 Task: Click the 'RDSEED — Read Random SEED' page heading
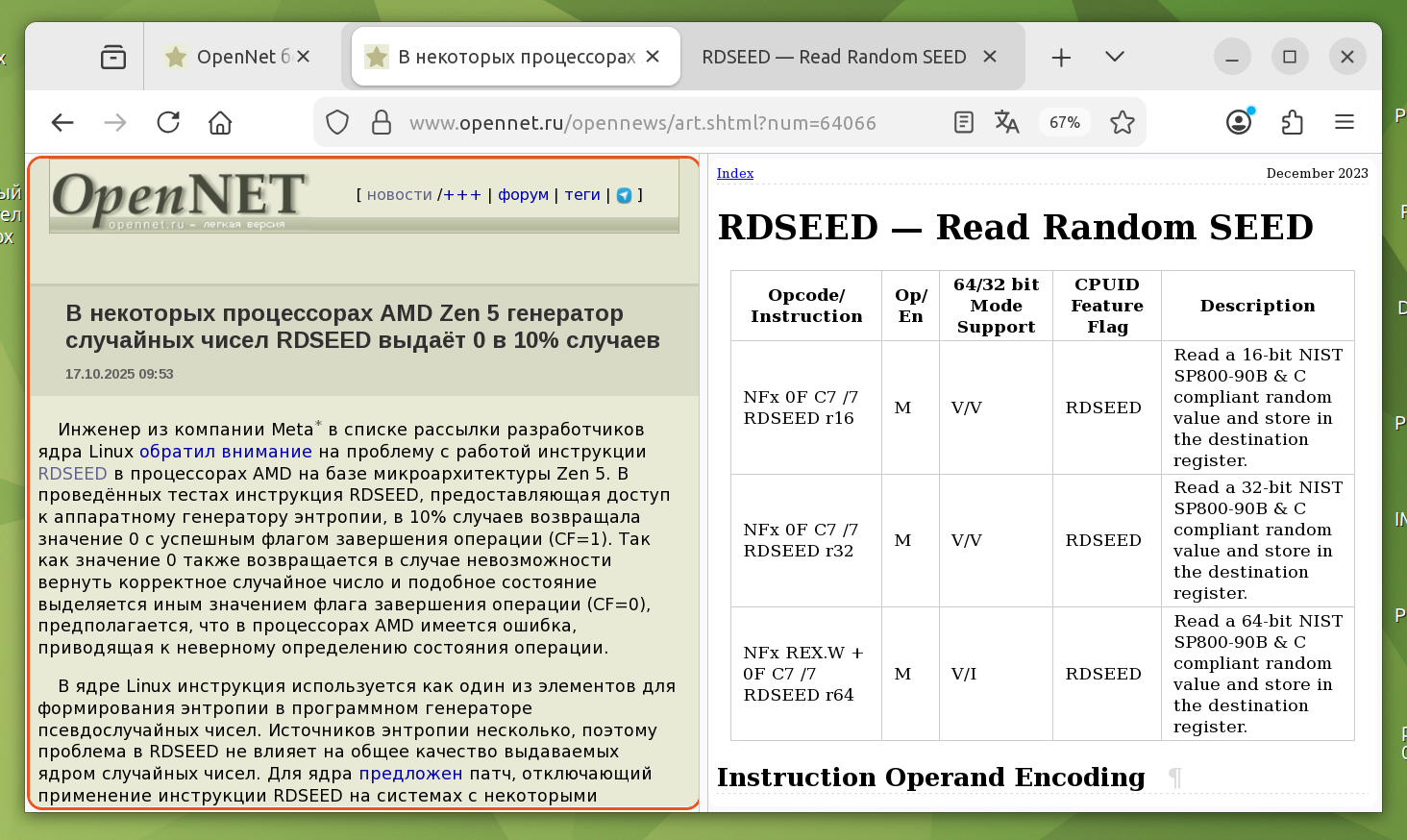click(1016, 228)
